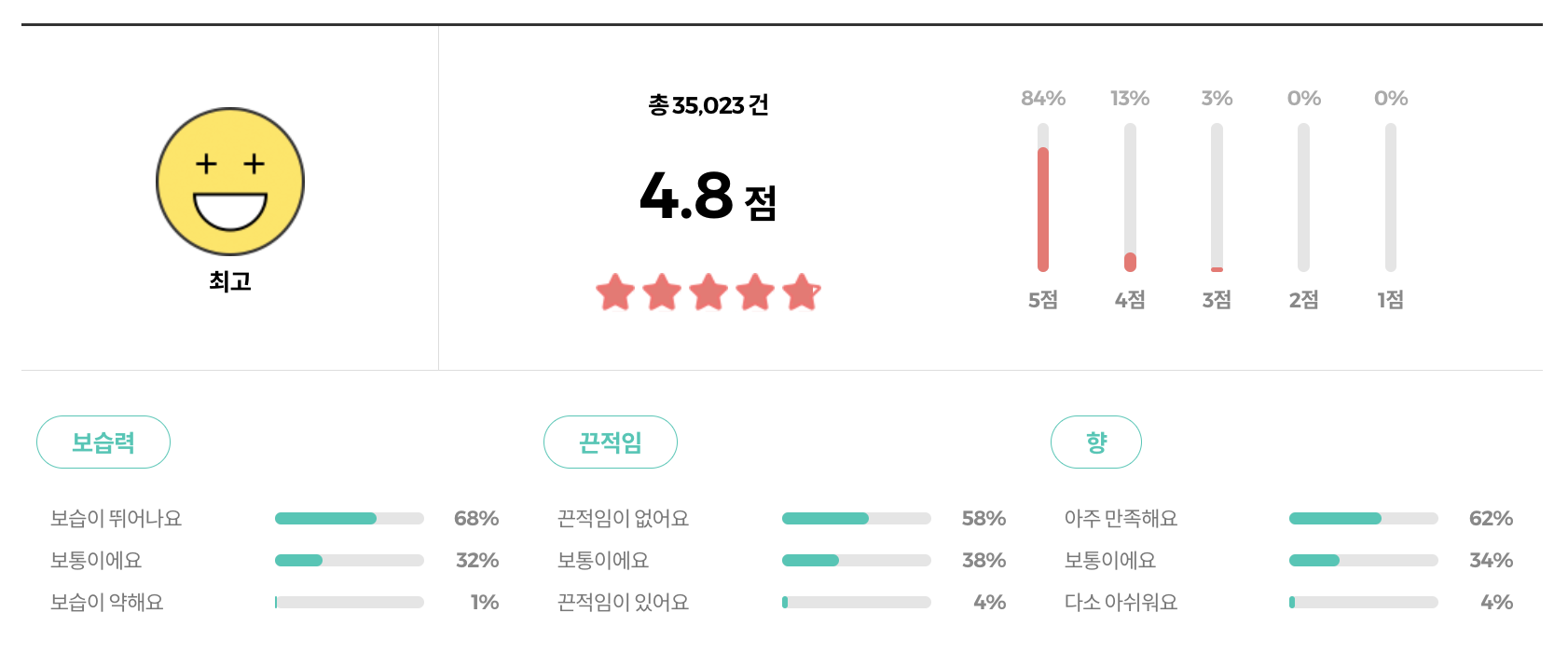Select the 3점 rating filter
Image resolution: width=1568 pixels, height=667 pixels.
1217,300
